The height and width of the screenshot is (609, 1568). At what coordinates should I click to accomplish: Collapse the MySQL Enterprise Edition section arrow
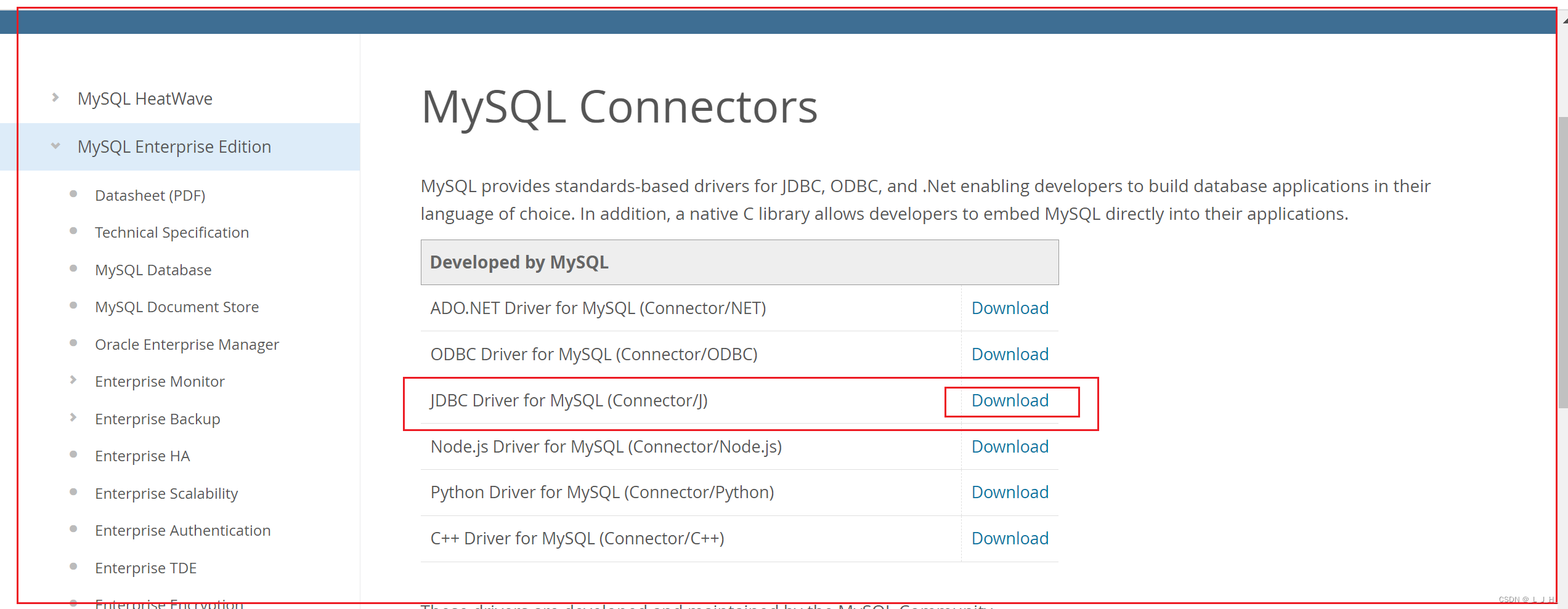pyautogui.click(x=55, y=146)
